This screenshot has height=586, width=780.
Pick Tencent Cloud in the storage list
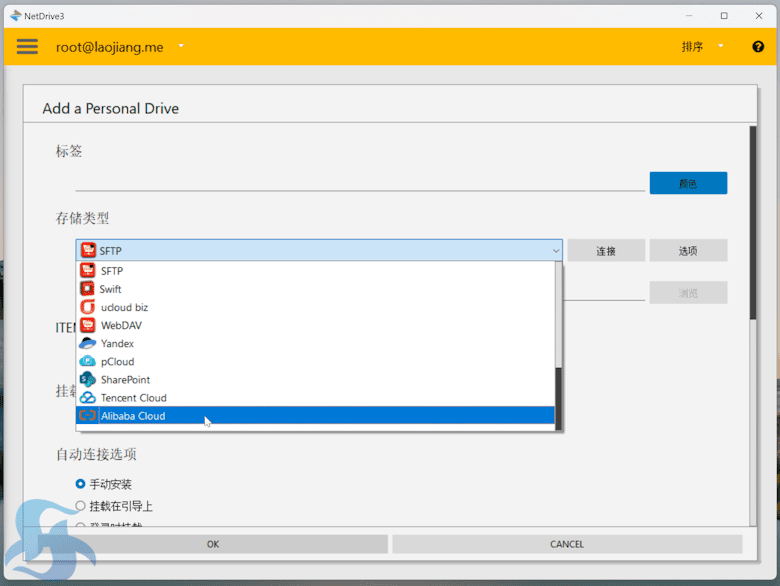(x=315, y=398)
